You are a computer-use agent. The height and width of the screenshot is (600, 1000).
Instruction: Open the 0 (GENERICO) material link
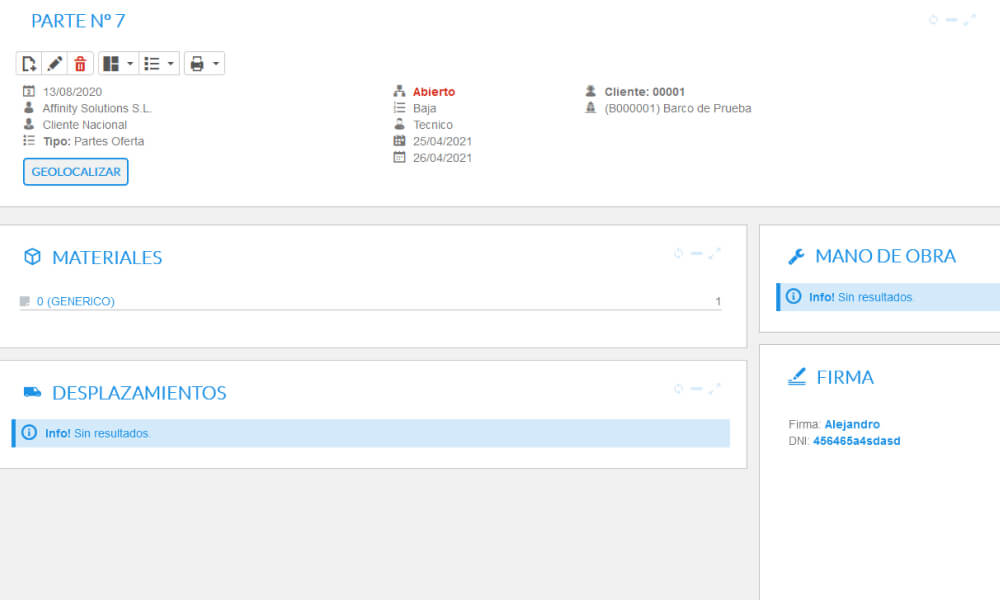(x=75, y=302)
